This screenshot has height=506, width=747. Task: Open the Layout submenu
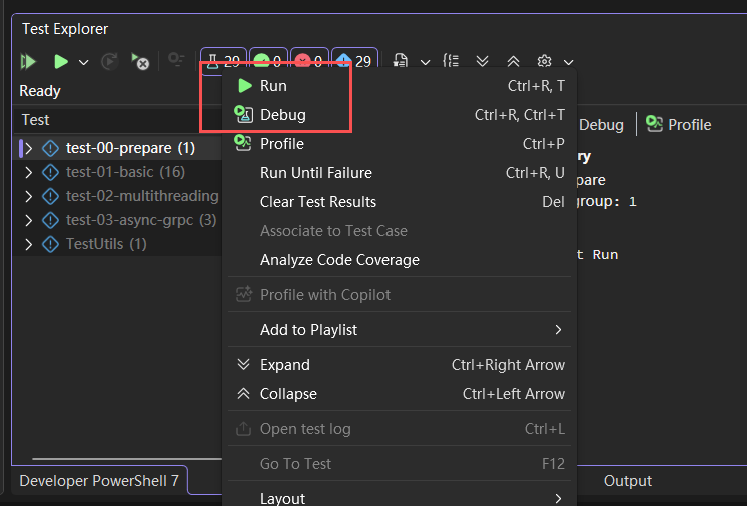399,498
